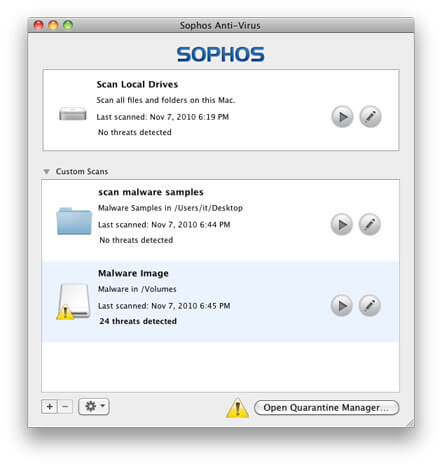Screen dimensions: 442x466
Task: Open the gear action dropdown menu
Action: pyautogui.click(x=94, y=406)
